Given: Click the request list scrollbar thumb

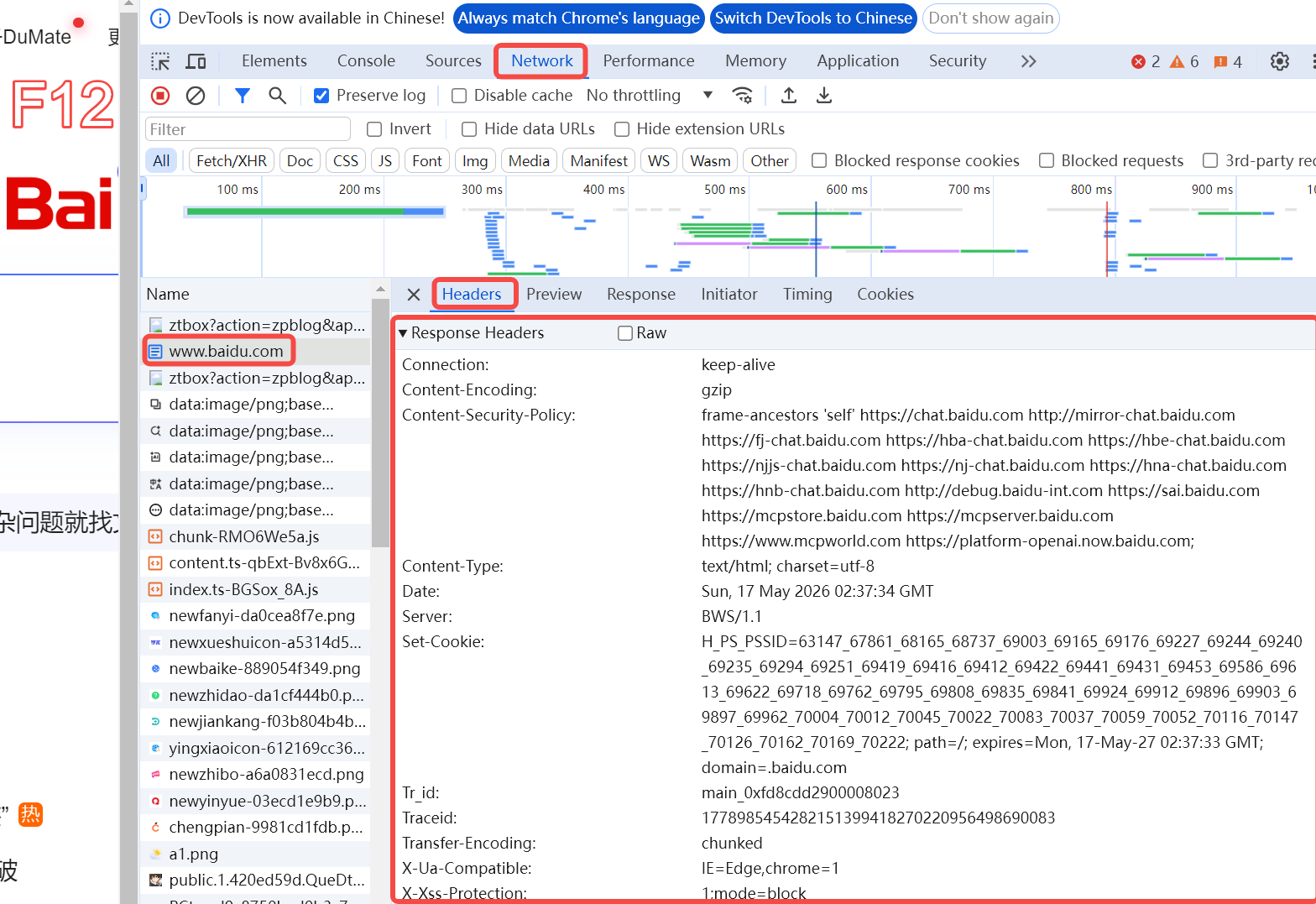Looking at the screenshot, I should [379, 421].
